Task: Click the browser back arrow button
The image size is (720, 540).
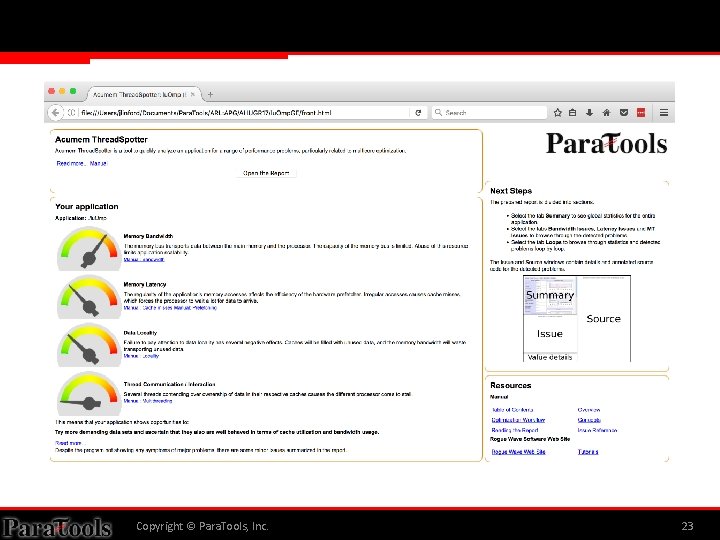Action: [55, 112]
